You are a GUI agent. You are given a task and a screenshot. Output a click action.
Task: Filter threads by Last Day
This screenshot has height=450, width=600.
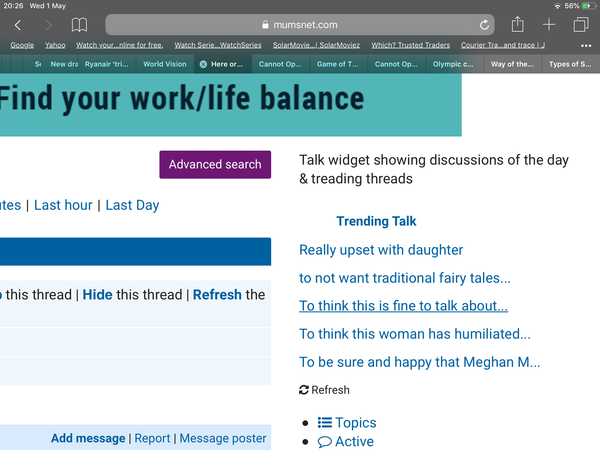[x=132, y=205]
